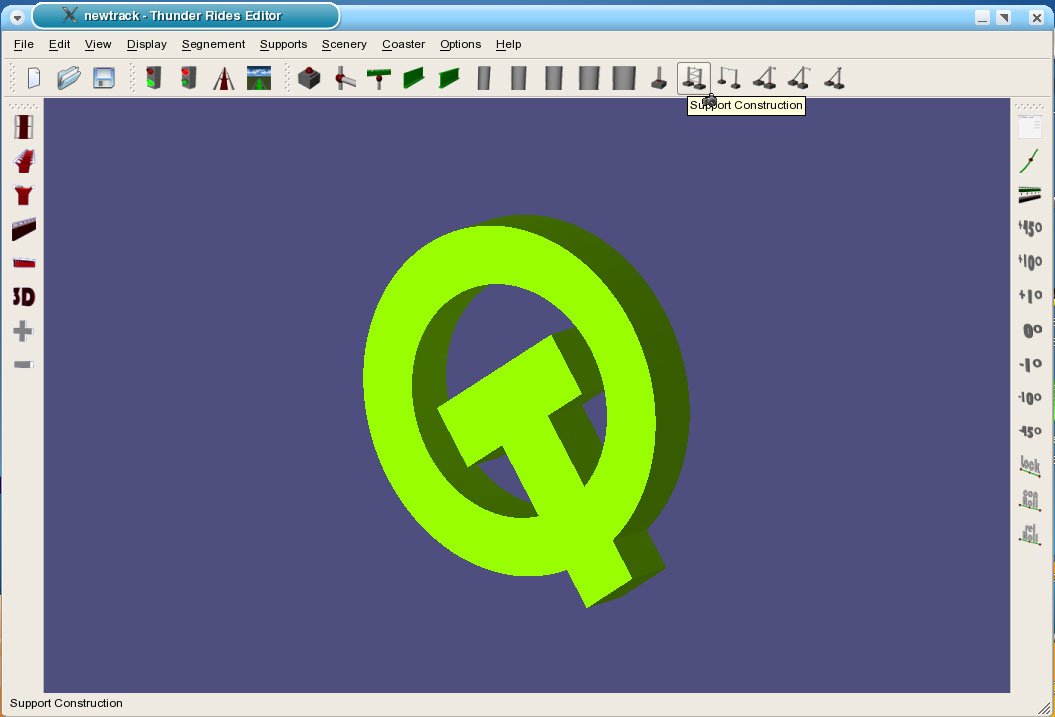
Task: Select the red track perspective icon
Action: coord(224,78)
